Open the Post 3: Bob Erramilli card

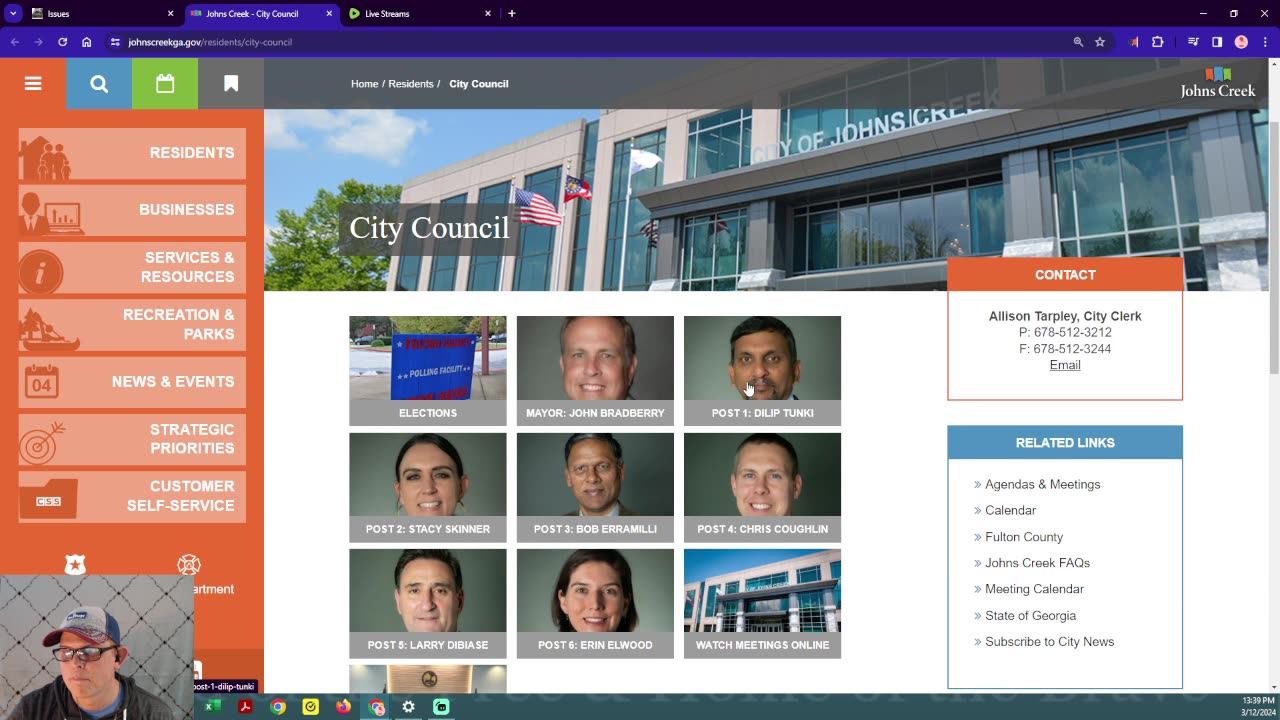[595, 487]
